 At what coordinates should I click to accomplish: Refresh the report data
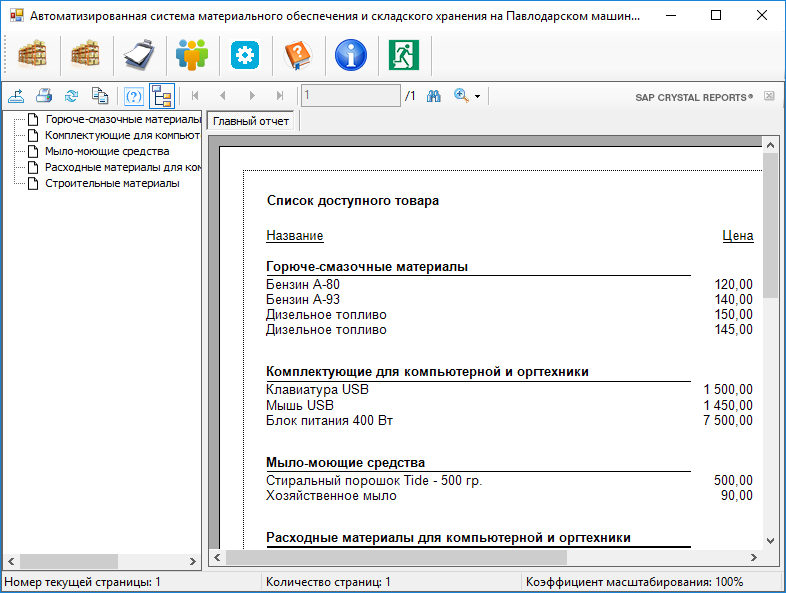coord(72,96)
